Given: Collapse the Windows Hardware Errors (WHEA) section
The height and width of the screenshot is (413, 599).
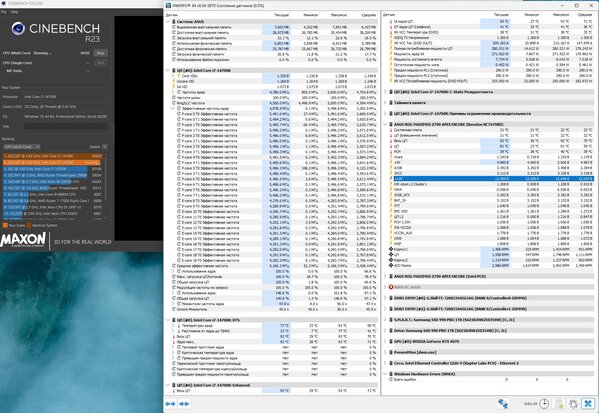Looking at the screenshot, I should [385, 374].
